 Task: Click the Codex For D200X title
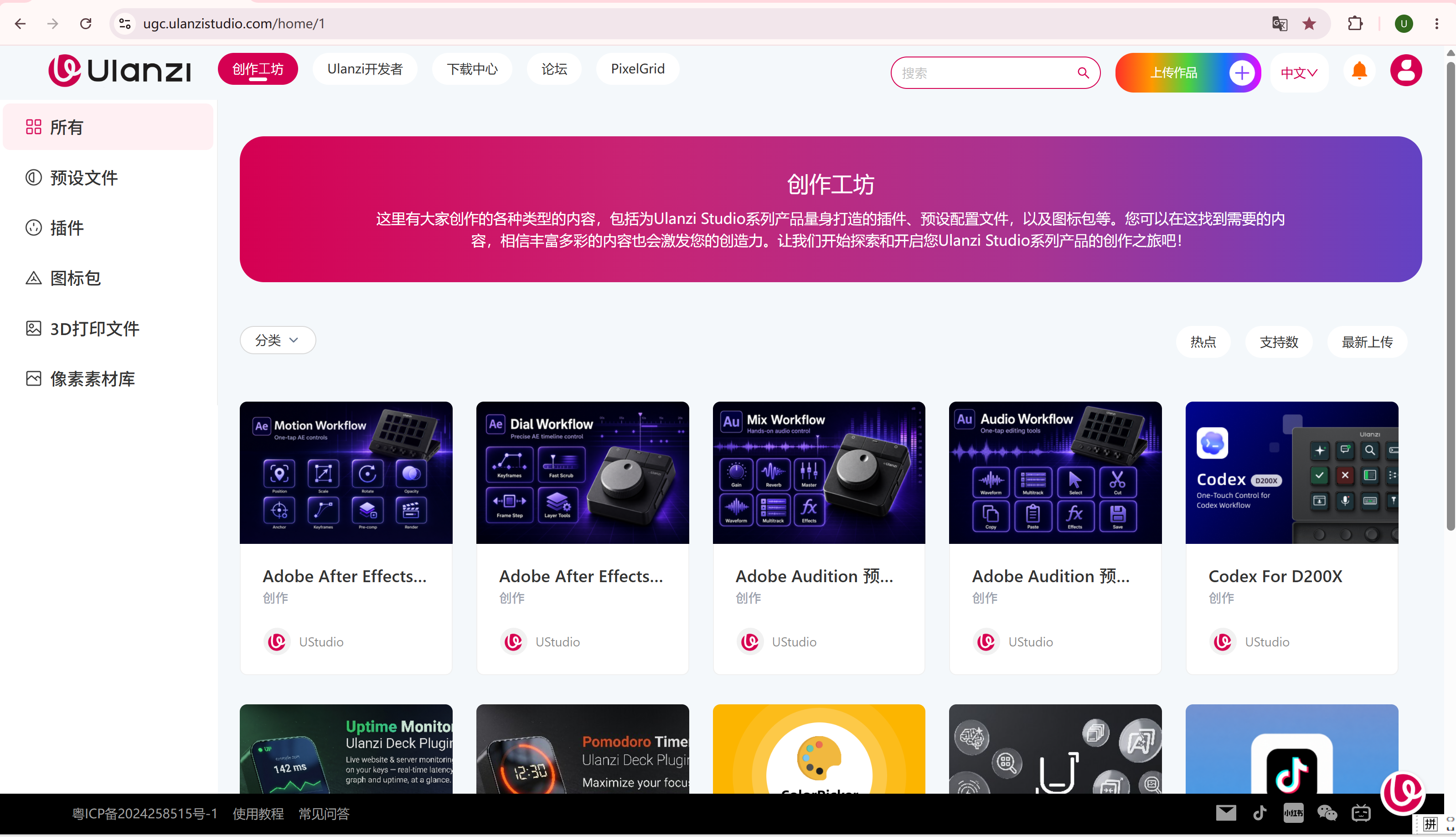(x=1275, y=576)
